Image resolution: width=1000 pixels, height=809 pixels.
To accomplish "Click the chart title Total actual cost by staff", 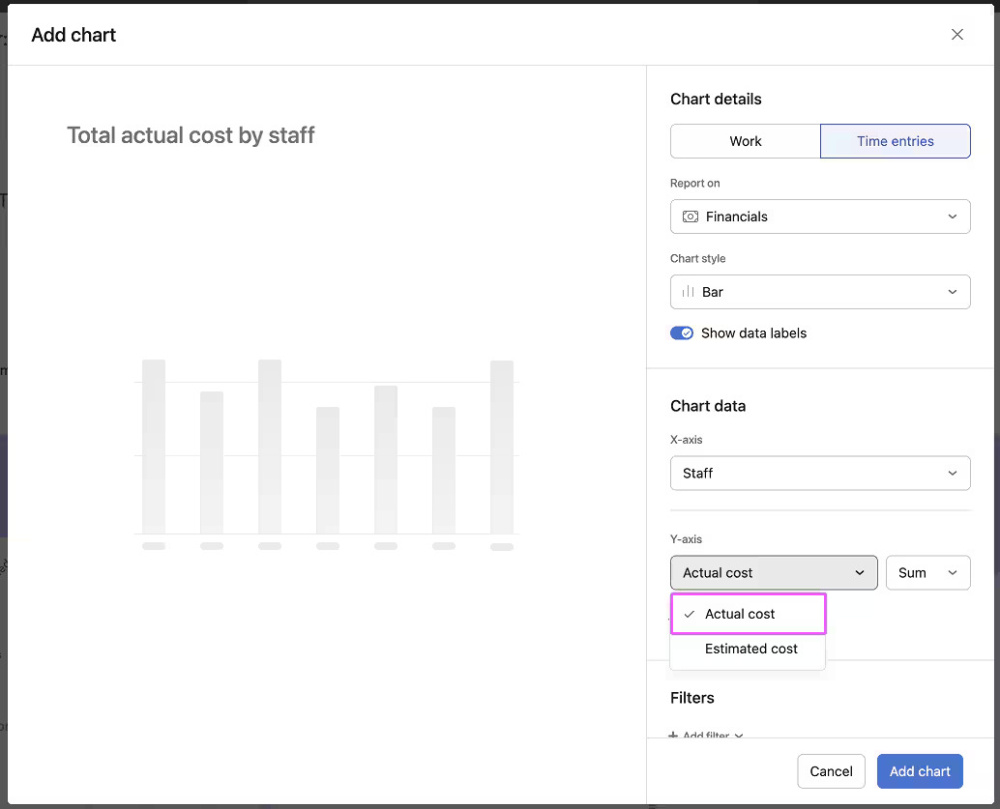I will (191, 135).
